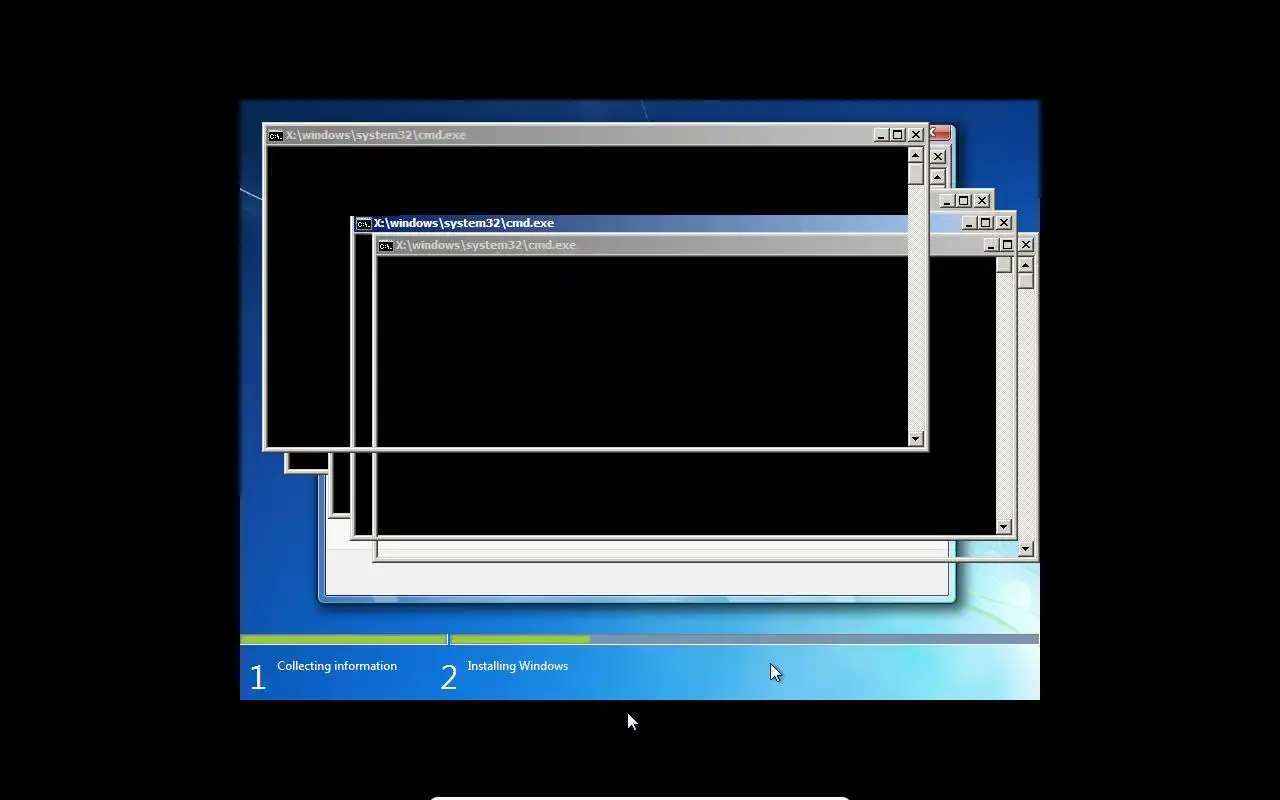Image resolution: width=1280 pixels, height=800 pixels.
Task: Click the scroll-down arrow of the rightmost cmd window
Action: tap(1026, 549)
